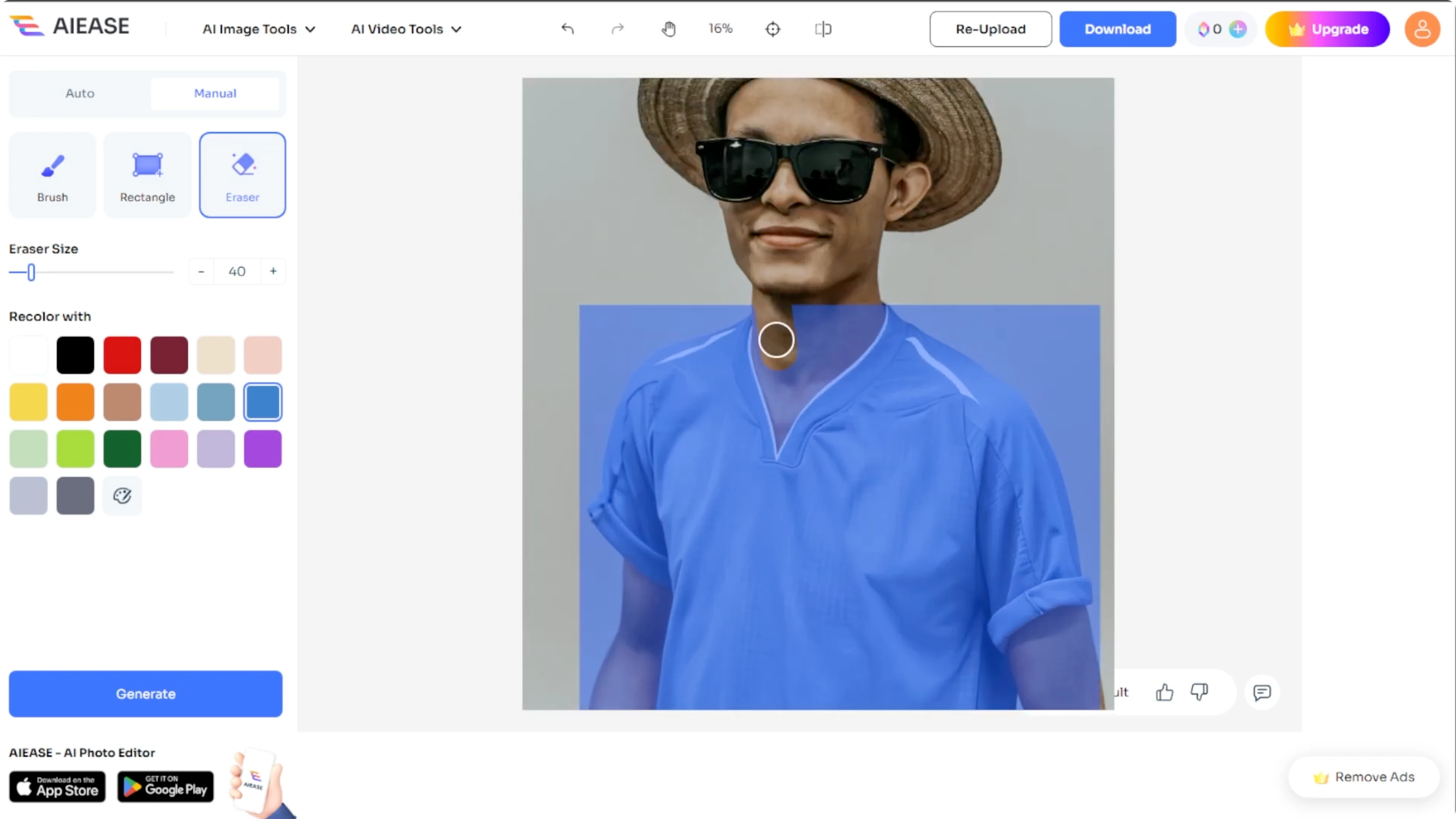
Task: Open the comment feedback icon
Action: coord(1262,692)
